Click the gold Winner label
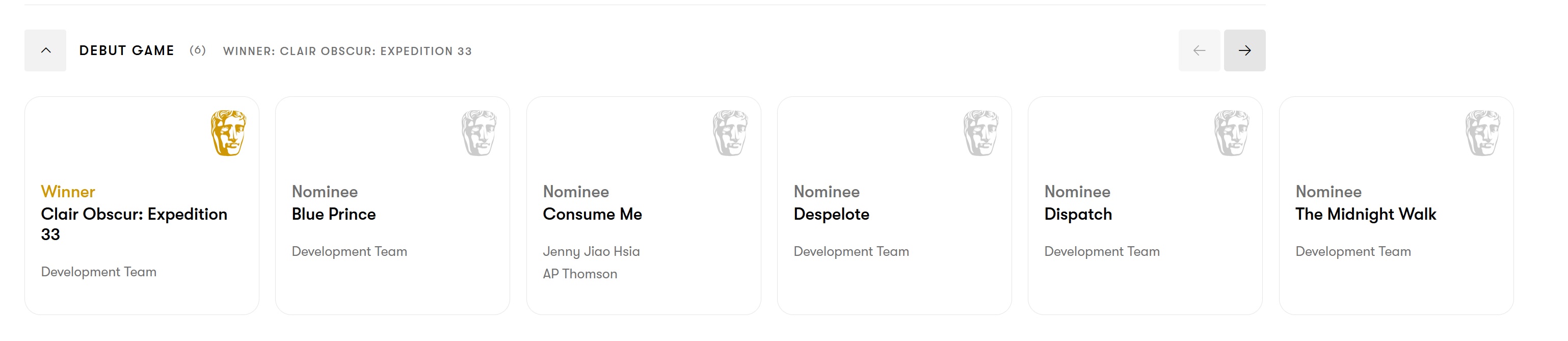 tap(68, 192)
